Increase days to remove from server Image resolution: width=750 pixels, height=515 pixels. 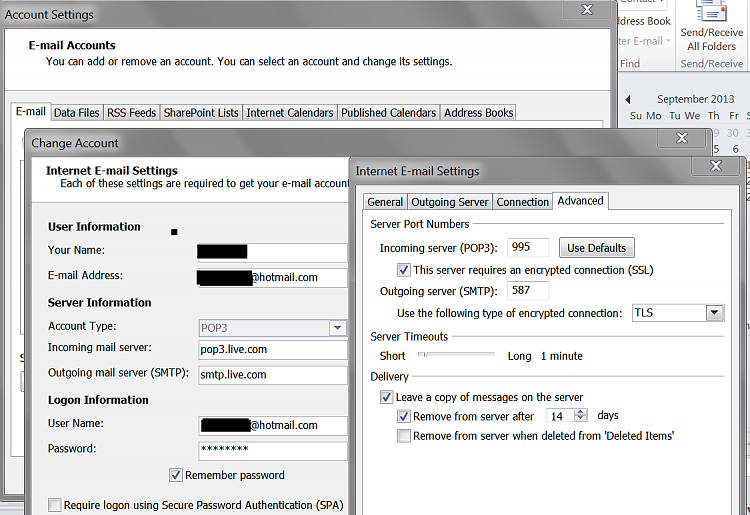(581, 412)
